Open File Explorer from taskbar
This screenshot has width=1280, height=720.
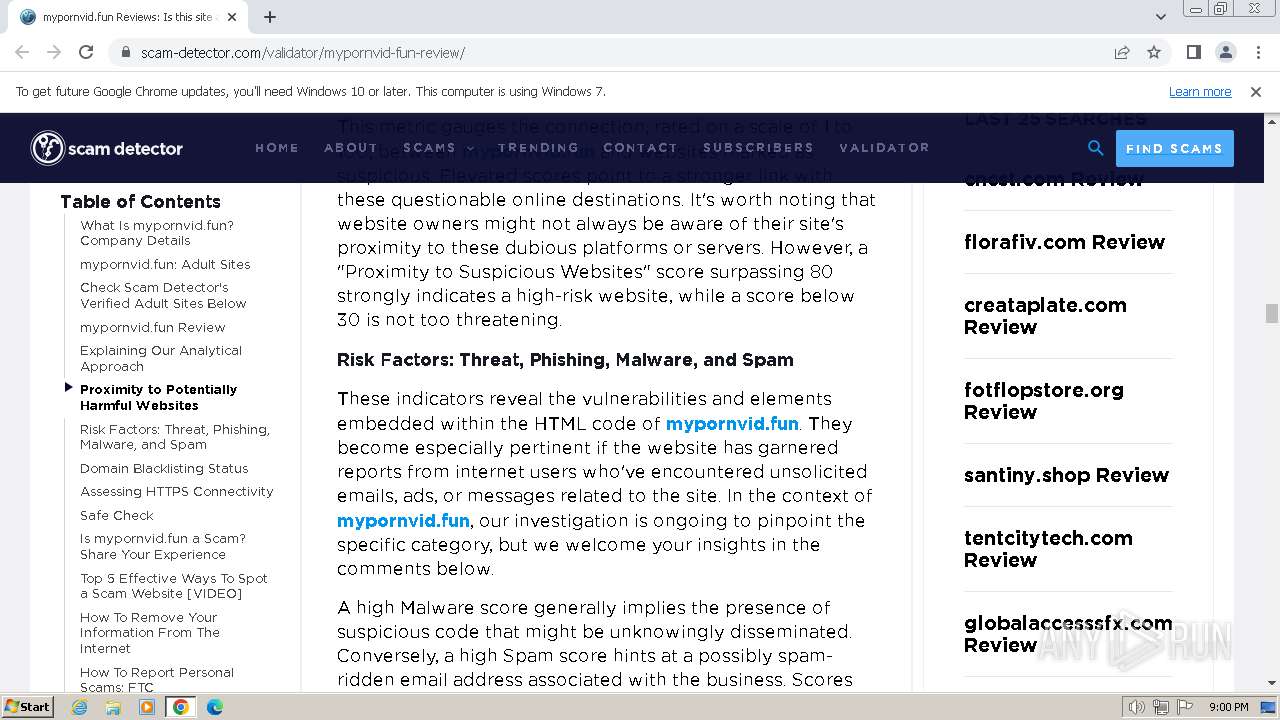113,707
